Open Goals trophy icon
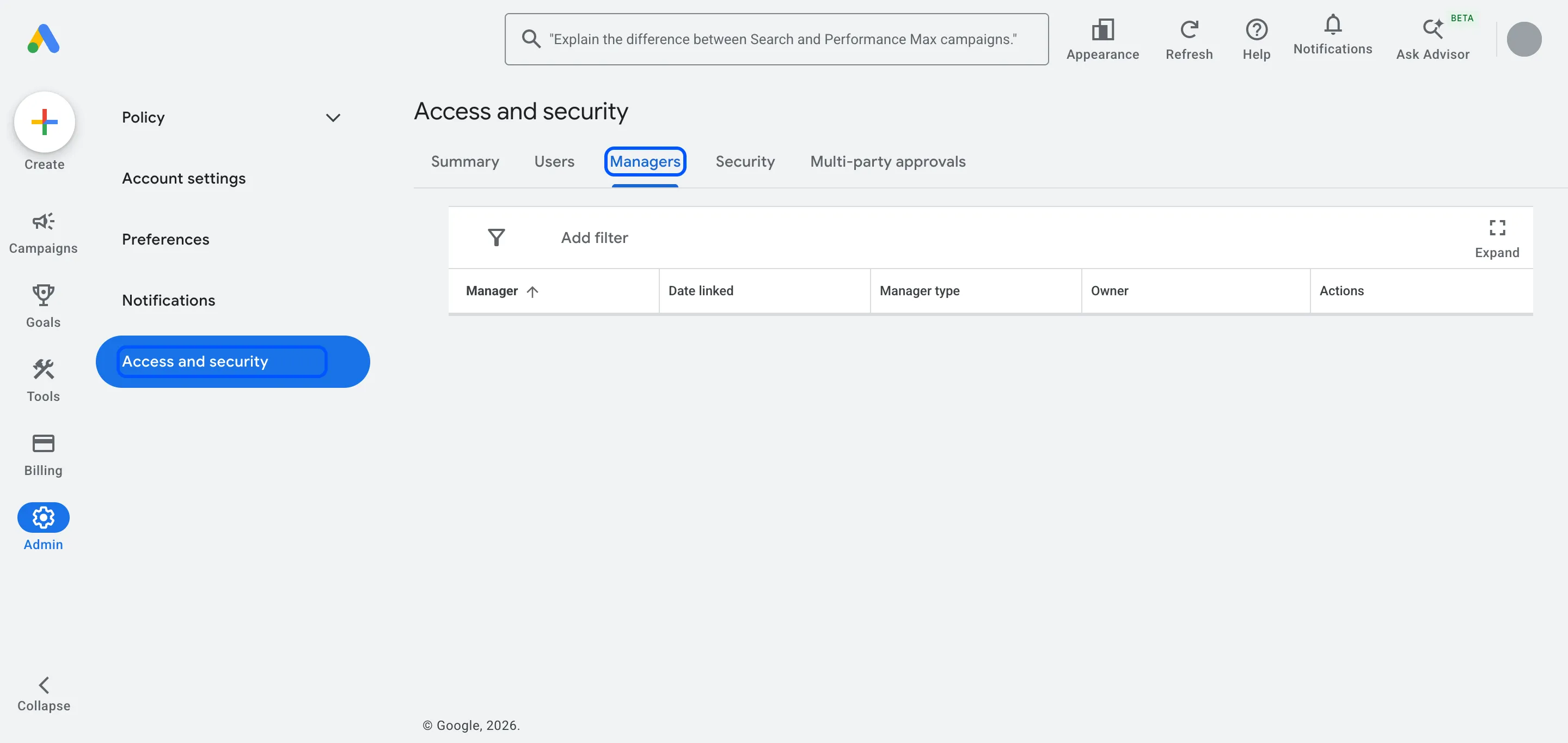The height and width of the screenshot is (743, 1568). [43, 295]
